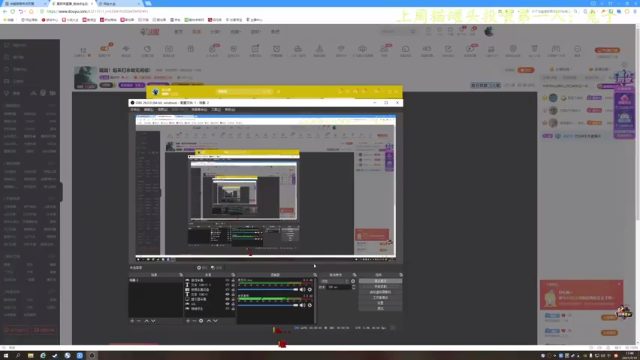Mute the Mic/Aux speaker icon
640x360 pixels.
click(302, 289)
